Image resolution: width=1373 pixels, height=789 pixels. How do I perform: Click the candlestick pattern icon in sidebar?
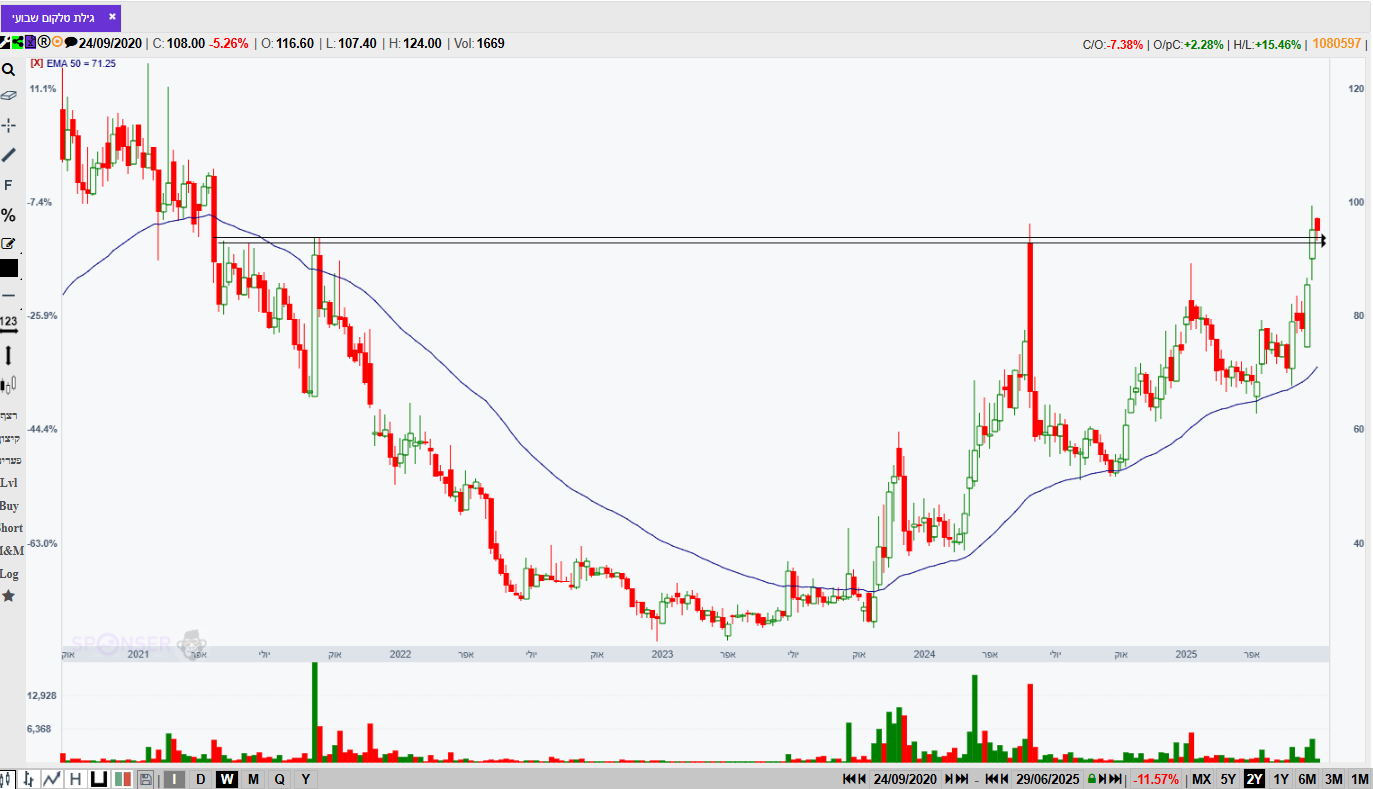click(9, 384)
